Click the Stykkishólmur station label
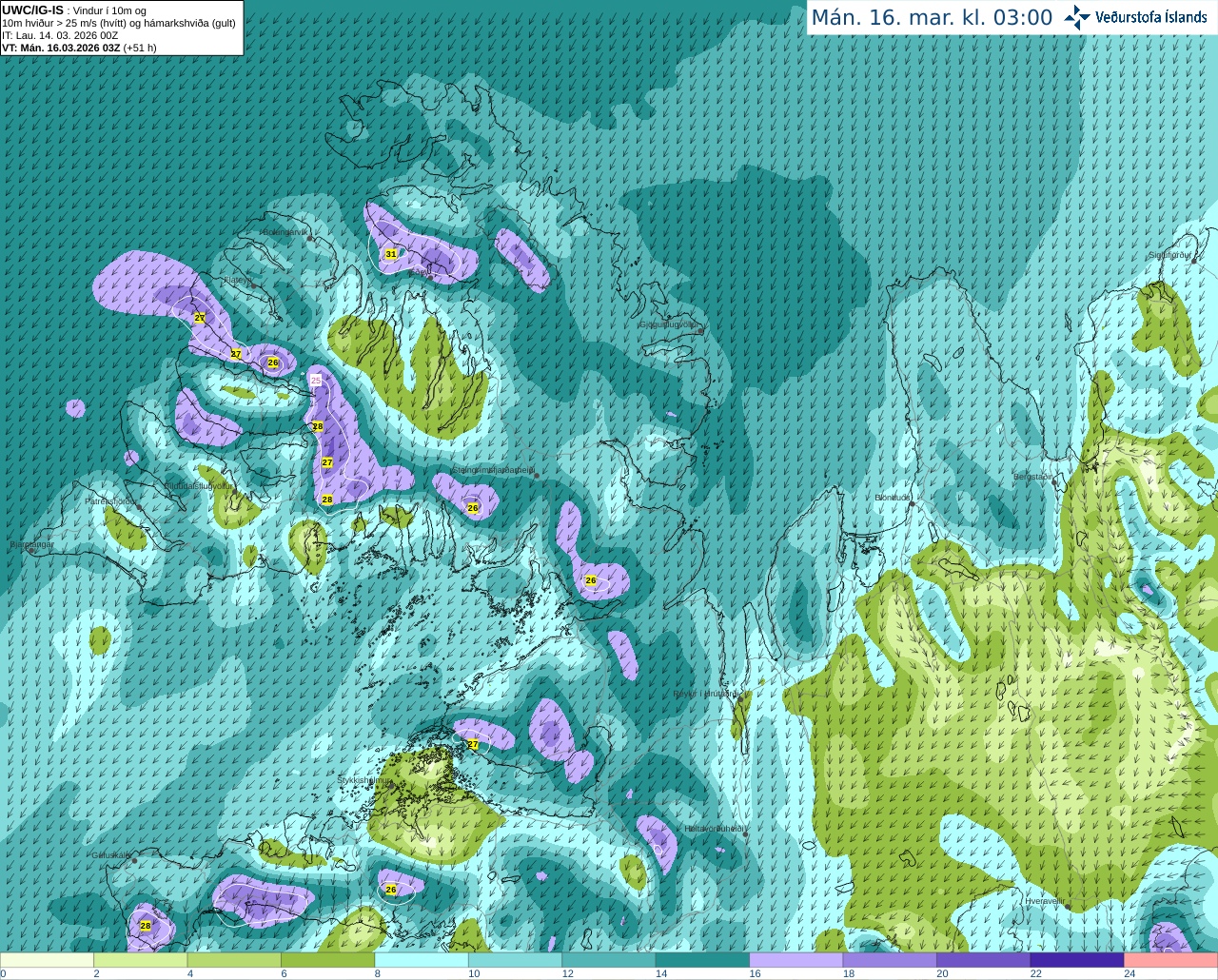Image resolution: width=1218 pixels, height=980 pixels. [x=363, y=780]
